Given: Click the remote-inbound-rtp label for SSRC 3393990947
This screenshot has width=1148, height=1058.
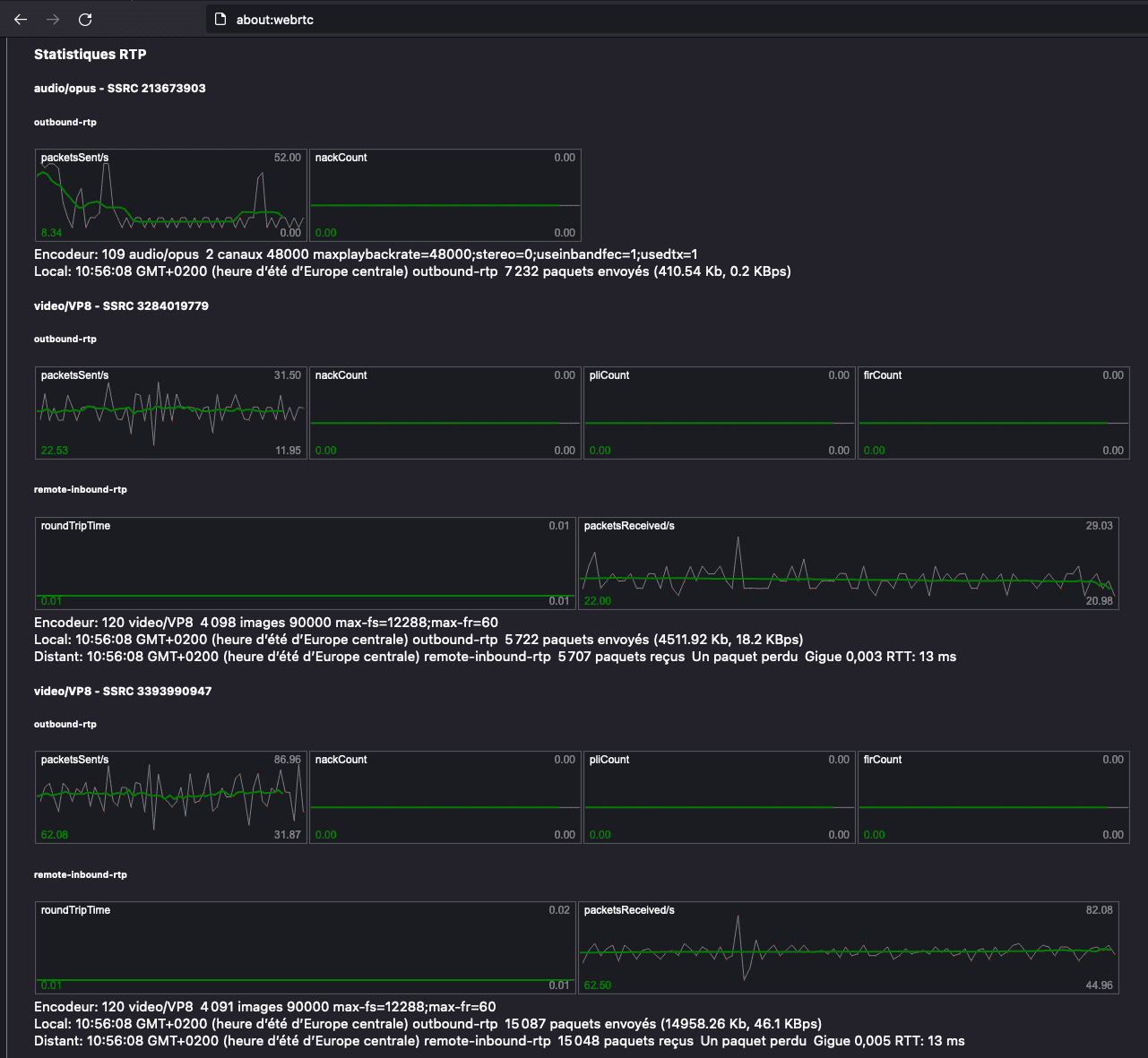Looking at the screenshot, I should pos(81,874).
